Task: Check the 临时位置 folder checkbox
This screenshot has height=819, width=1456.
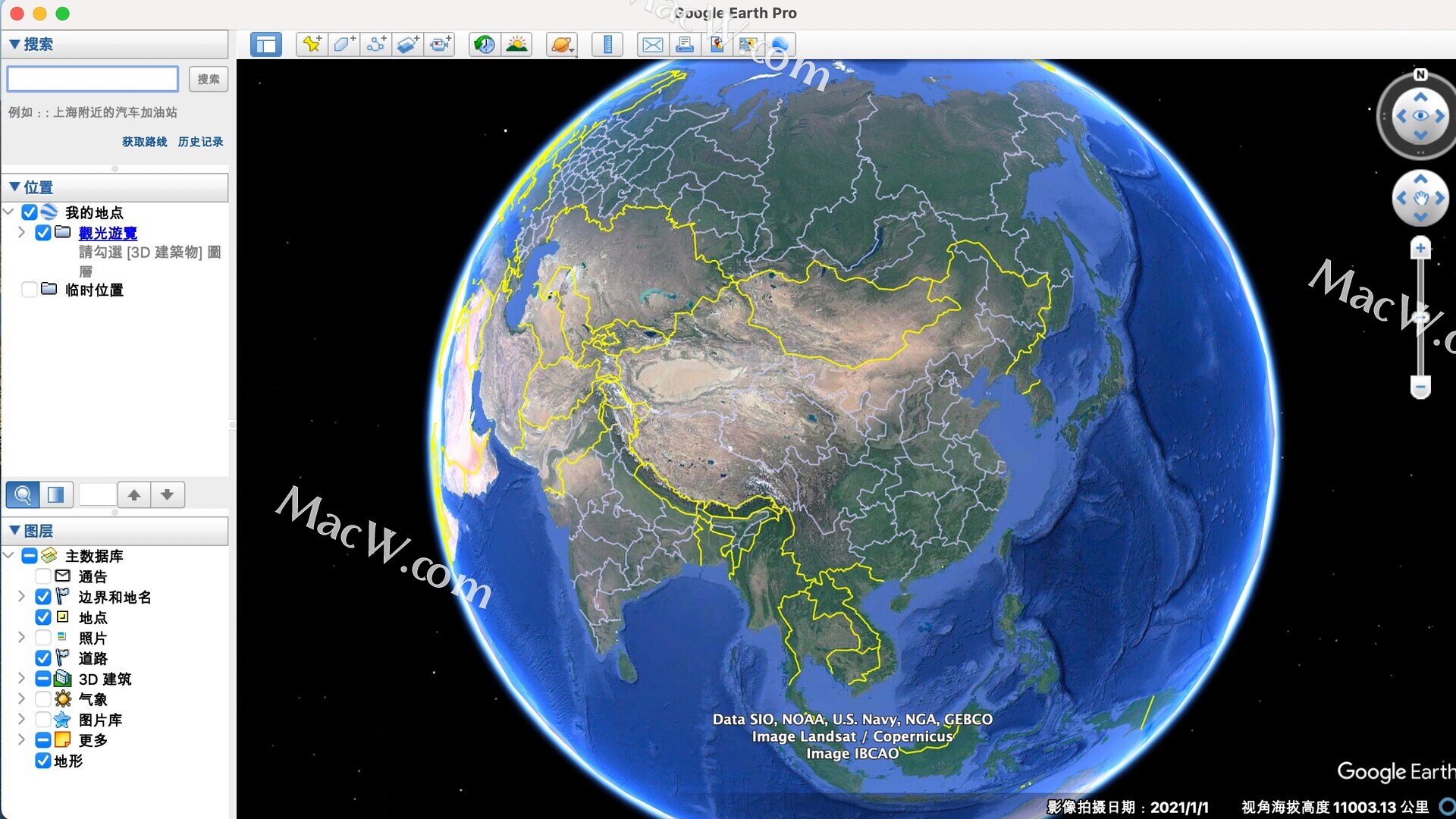Action: click(30, 290)
